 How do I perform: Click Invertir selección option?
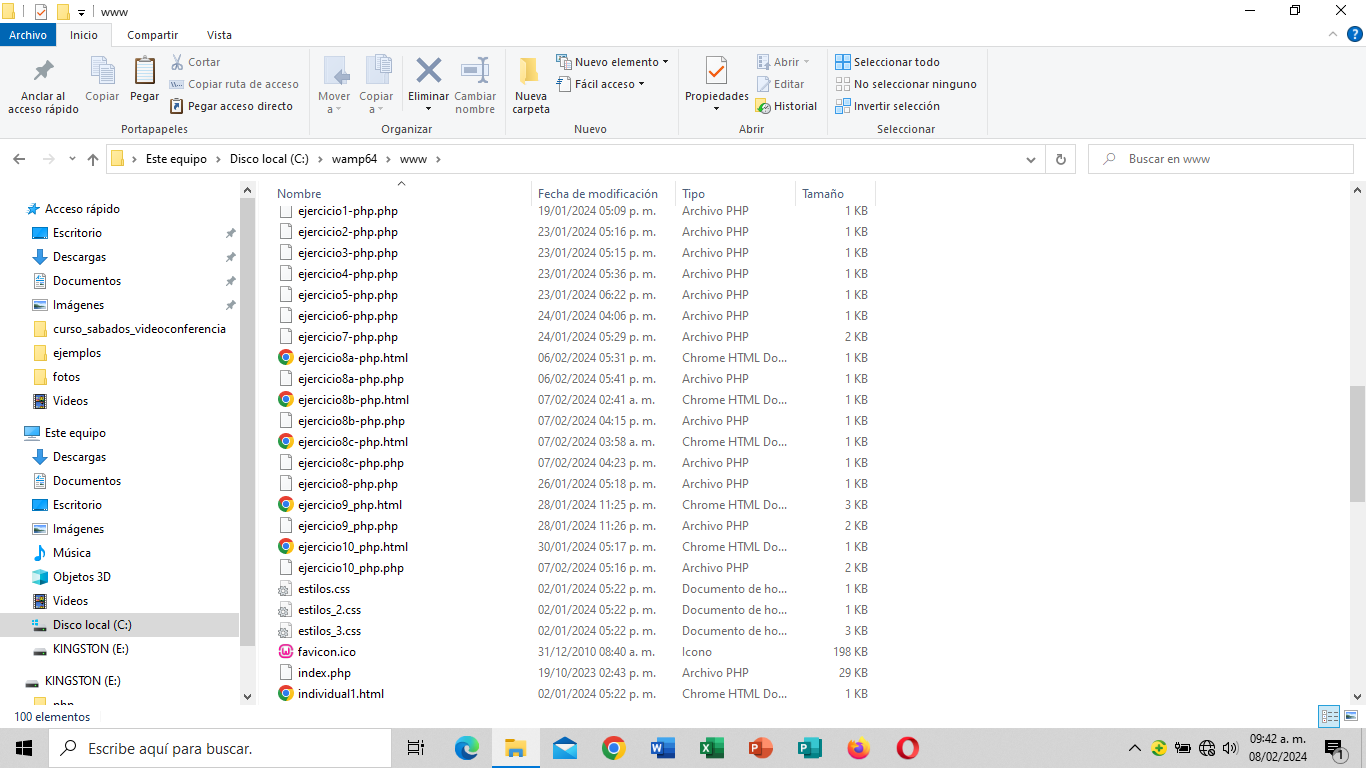coord(888,106)
